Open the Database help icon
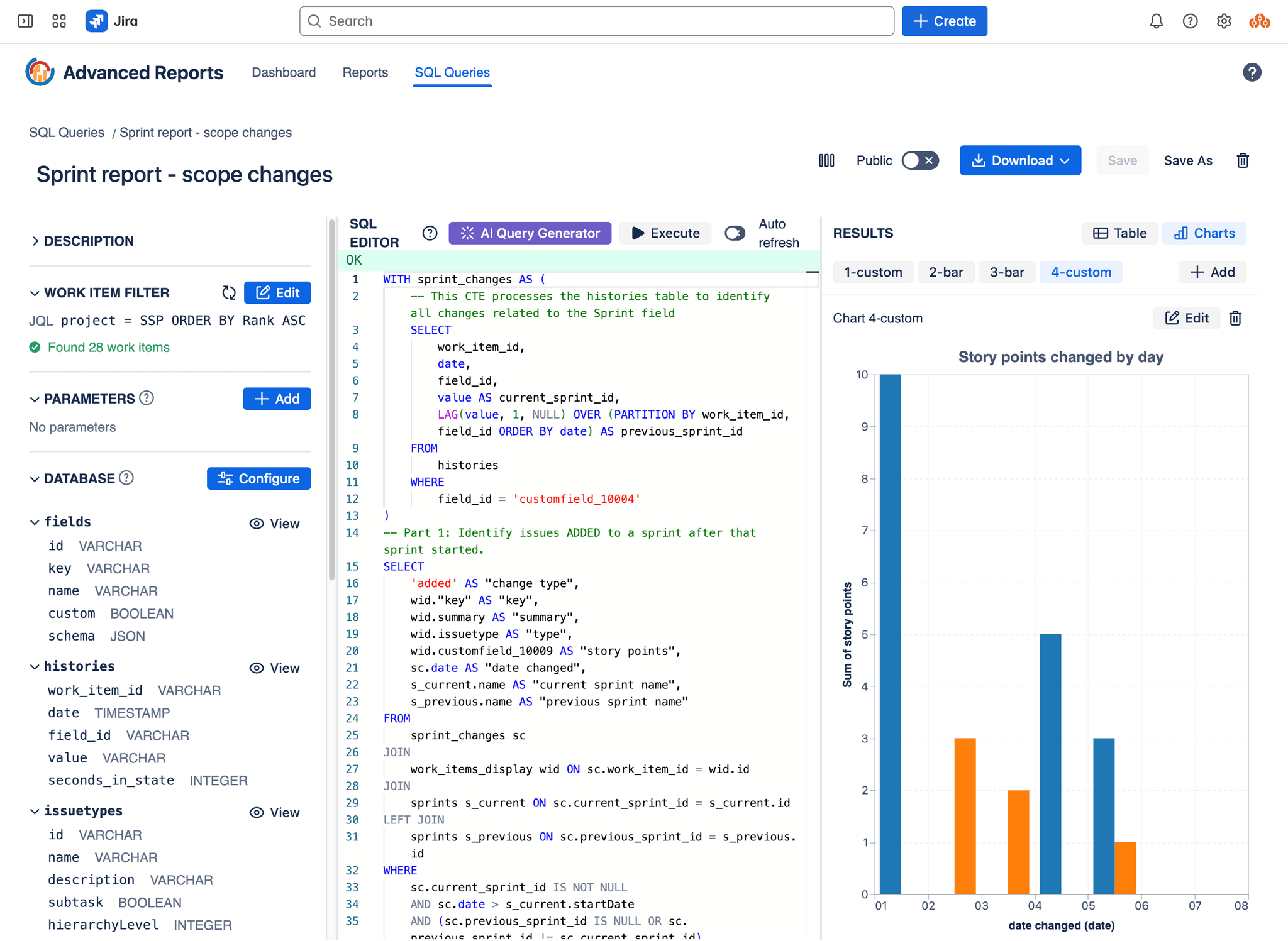 (x=126, y=478)
